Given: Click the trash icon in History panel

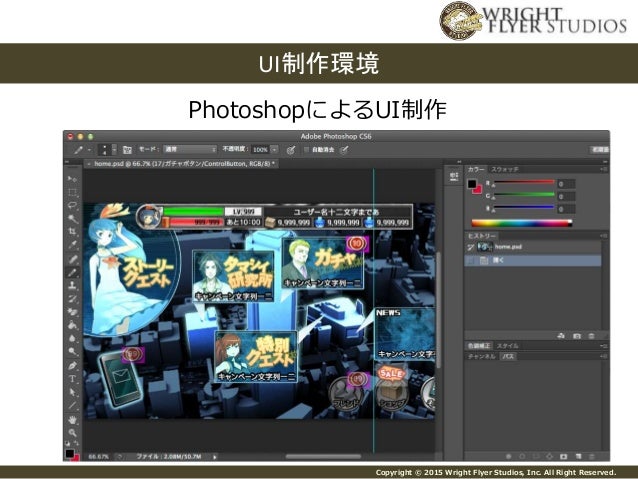Looking at the screenshot, I should pos(592,336).
